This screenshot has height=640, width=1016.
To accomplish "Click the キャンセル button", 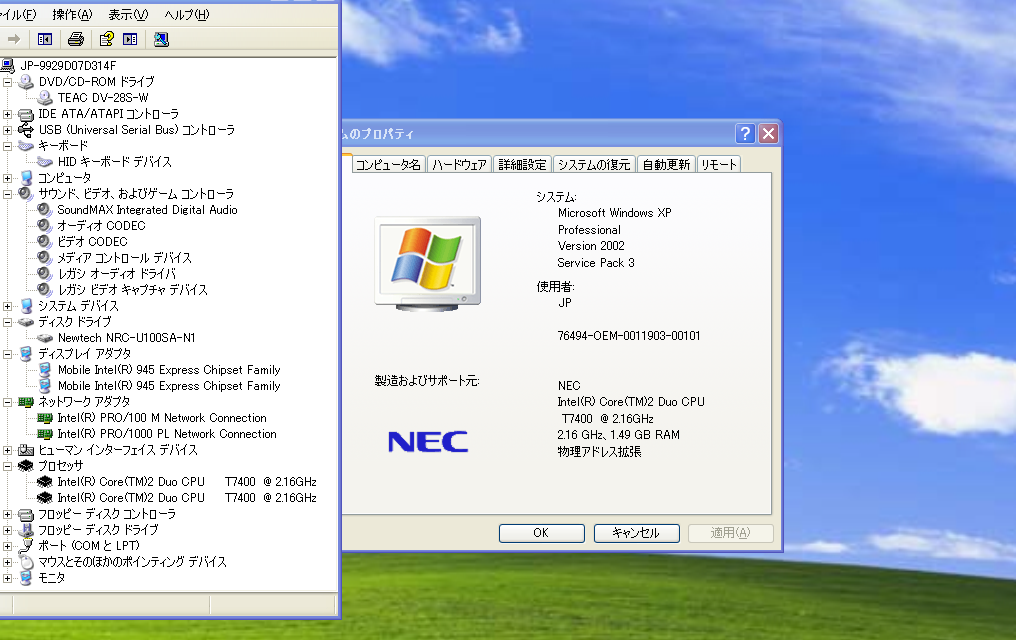I will pos(636,533).
